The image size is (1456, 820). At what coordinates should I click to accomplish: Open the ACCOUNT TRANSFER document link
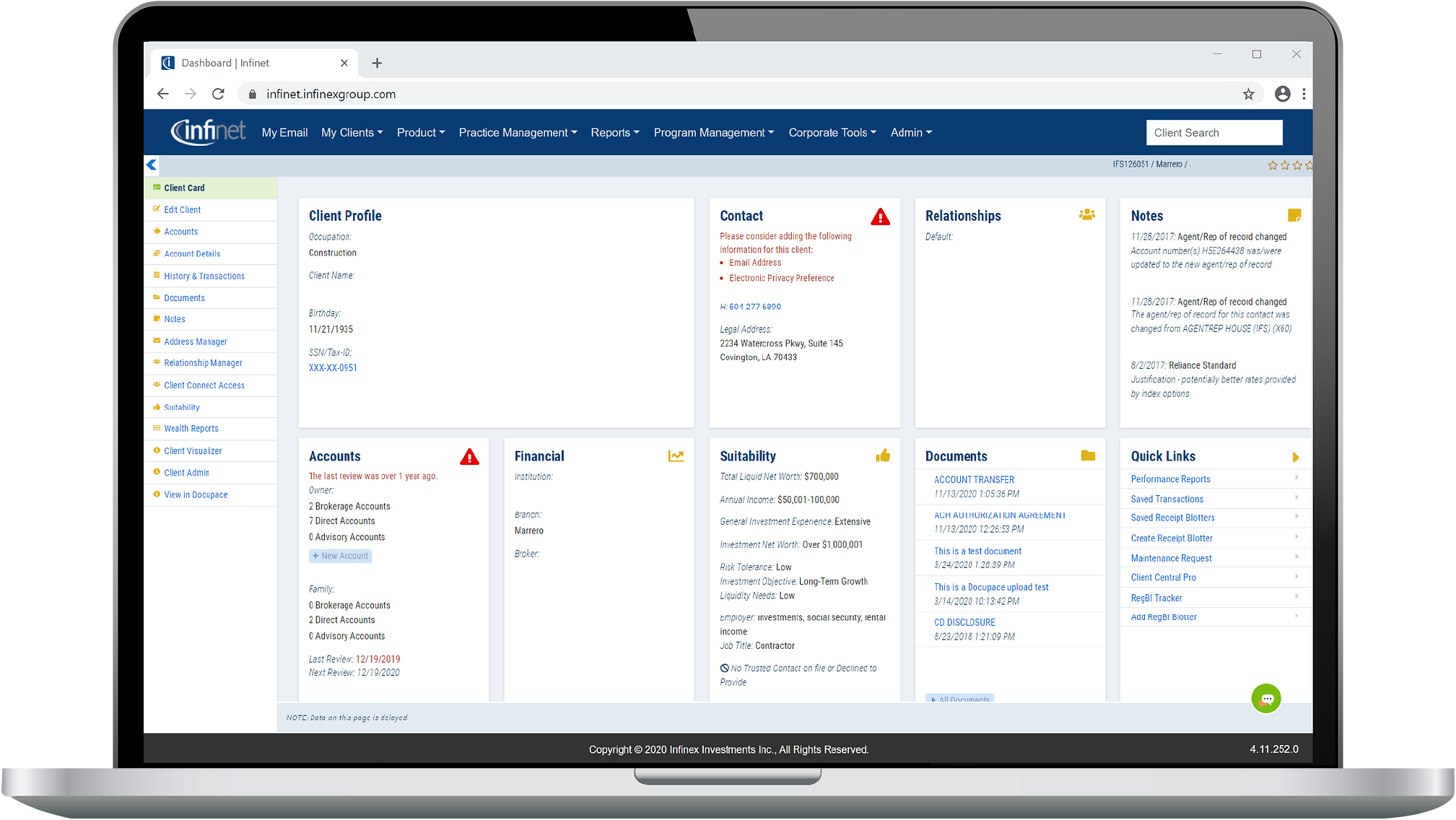coord(974,480)
